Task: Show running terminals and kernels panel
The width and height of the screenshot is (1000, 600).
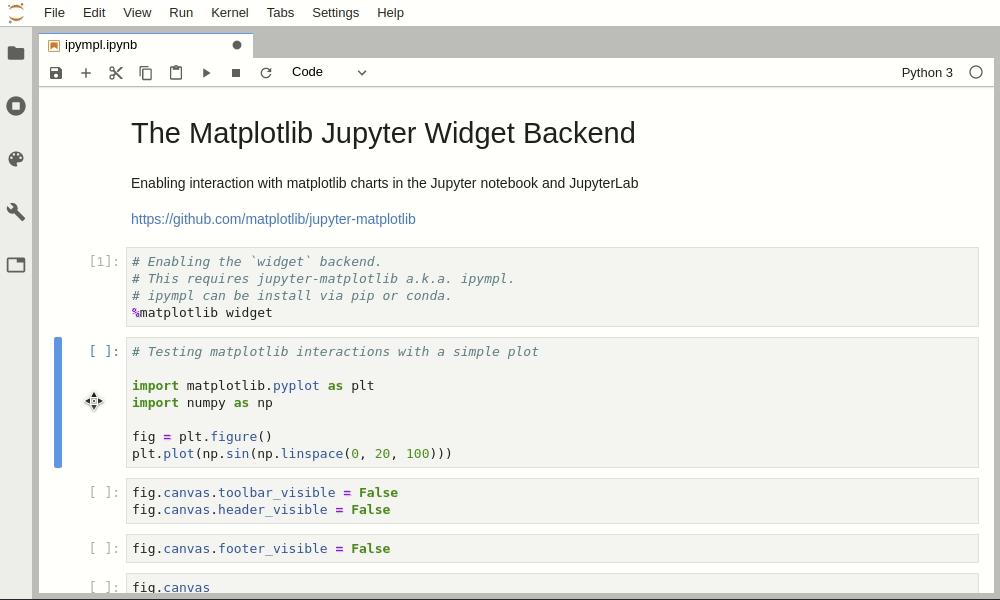Action: click(x=16, y=106)
